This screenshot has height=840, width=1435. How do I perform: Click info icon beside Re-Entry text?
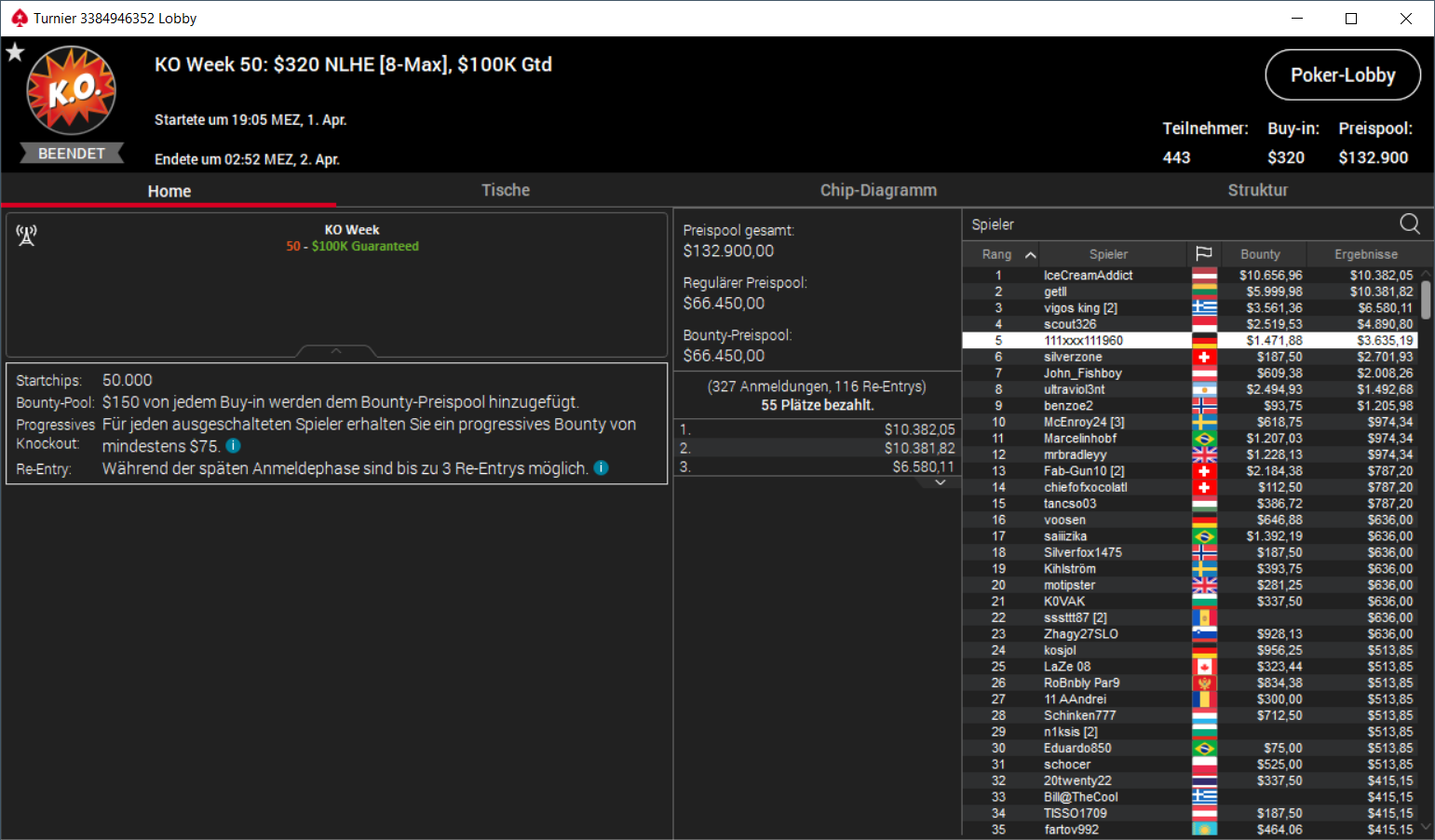[602, 467]
